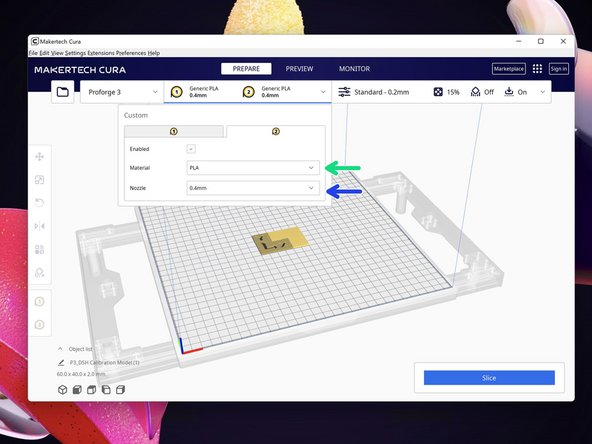This screenshot has width=592, height=444.
Task: Open the Settings menu
Action: tap(76, 53)
